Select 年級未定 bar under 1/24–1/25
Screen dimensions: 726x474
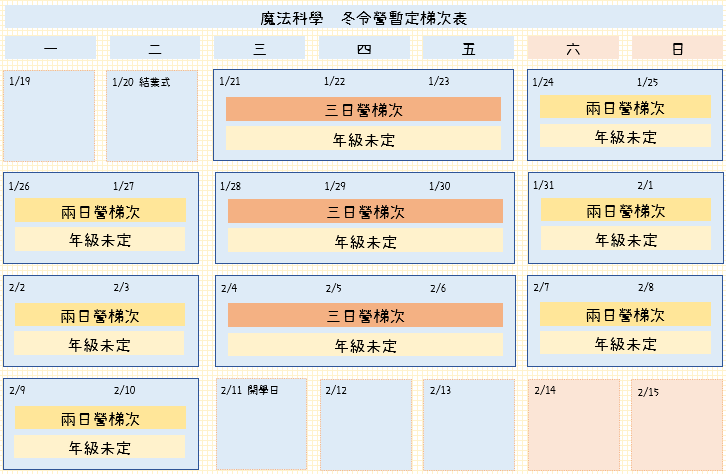pos(625,136)
